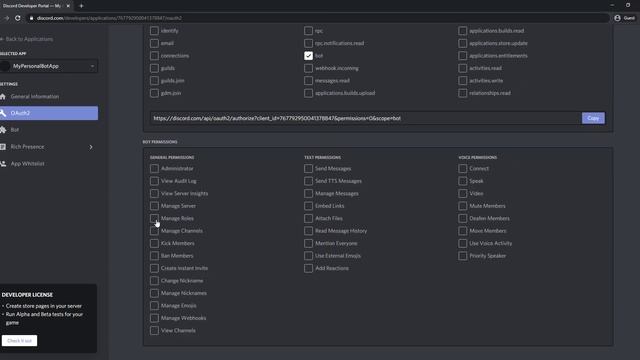Enable applications.builds.read scope

click(462, 31)
